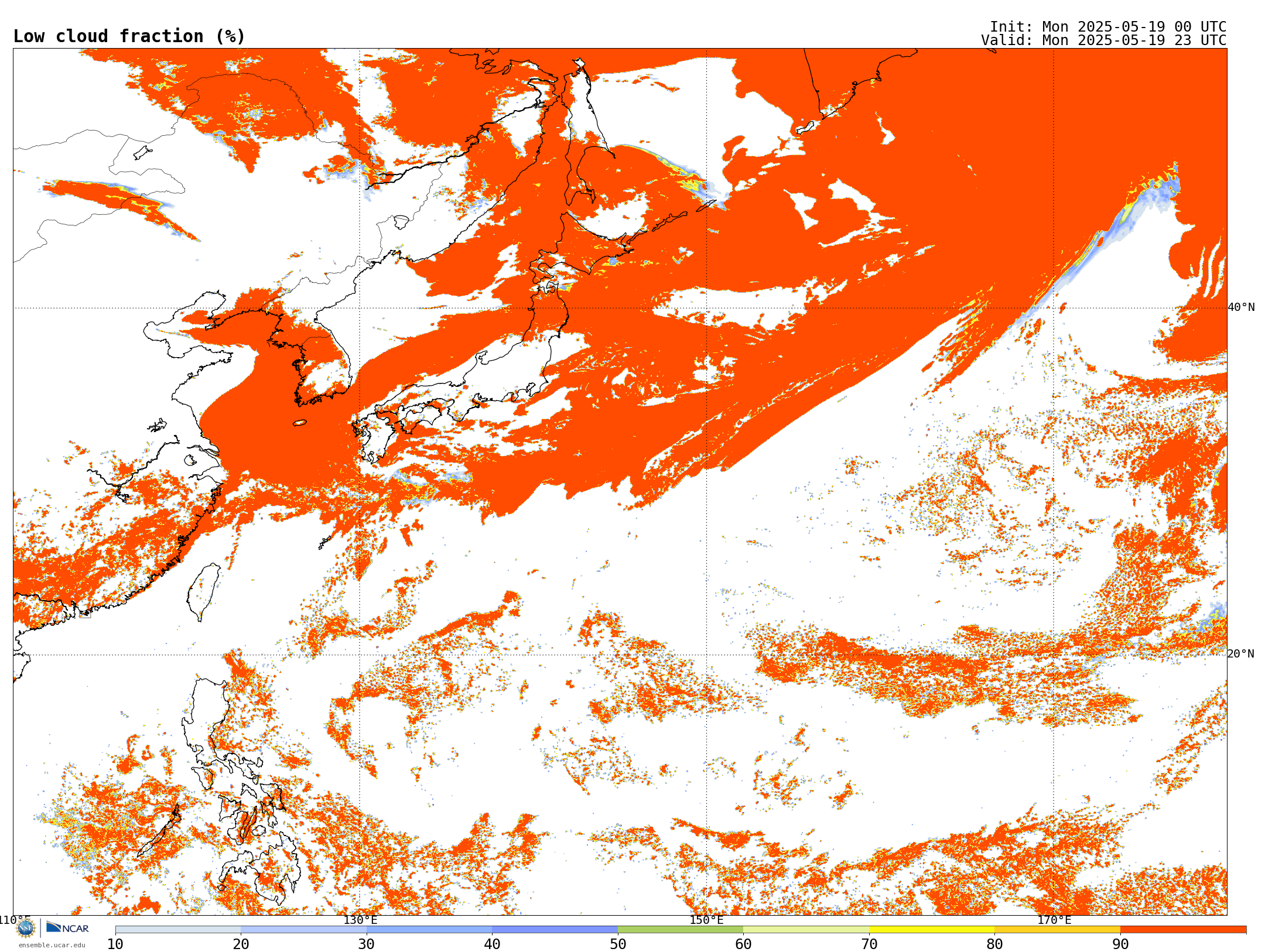Viewport: 1265px width, 952px height.
Task: Pick the 30–40 blue colorbar segment
Action: tap(429, 930)
